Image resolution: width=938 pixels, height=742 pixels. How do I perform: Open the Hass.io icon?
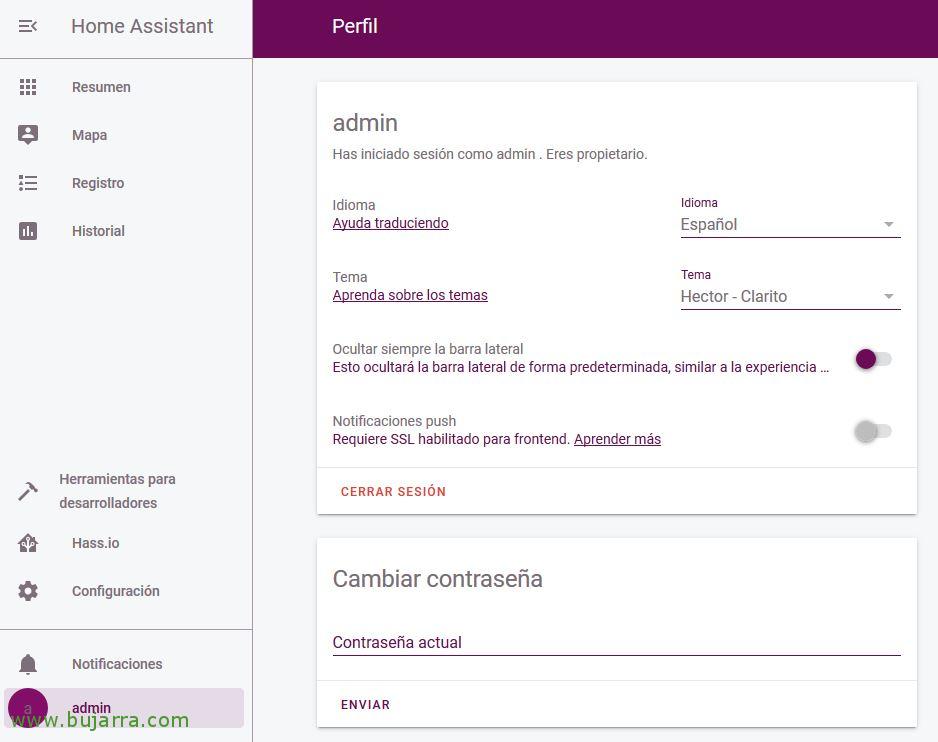coord(28,543)
